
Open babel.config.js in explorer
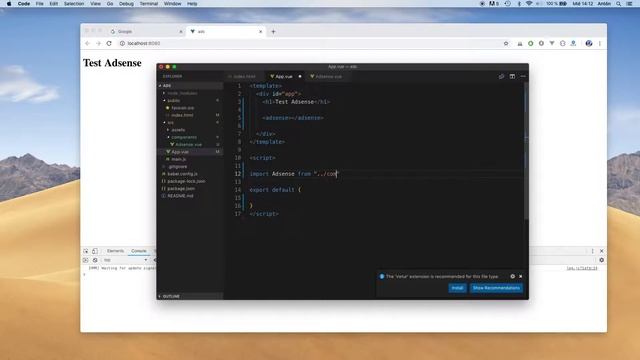[x=190, y=174]
